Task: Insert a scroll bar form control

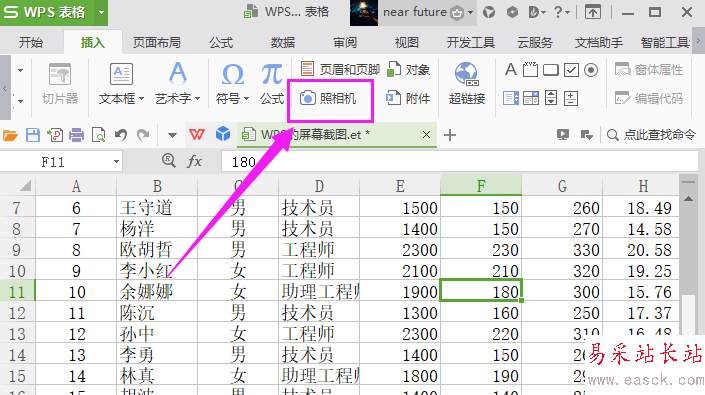Action: (x=551, y=98)
